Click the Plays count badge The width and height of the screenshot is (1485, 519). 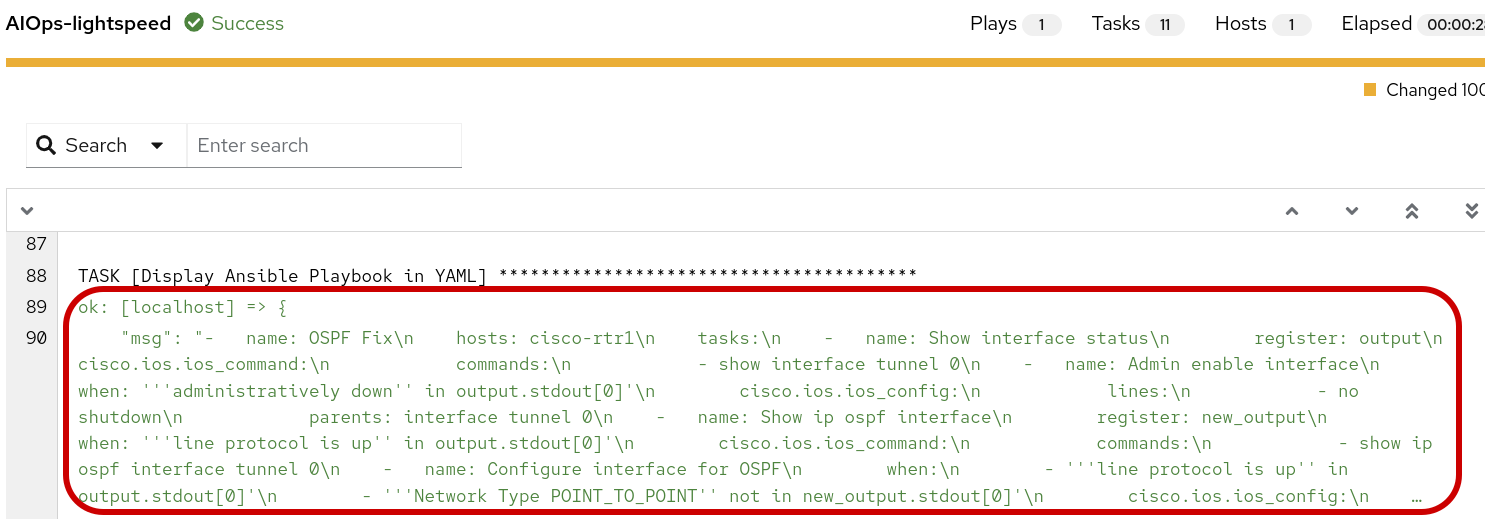(1041, 24)
